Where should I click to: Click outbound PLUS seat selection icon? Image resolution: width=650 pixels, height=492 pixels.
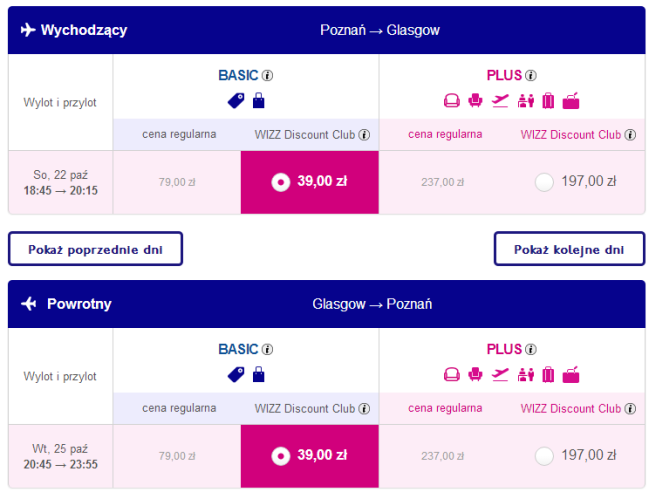click(x=475, y=101)
